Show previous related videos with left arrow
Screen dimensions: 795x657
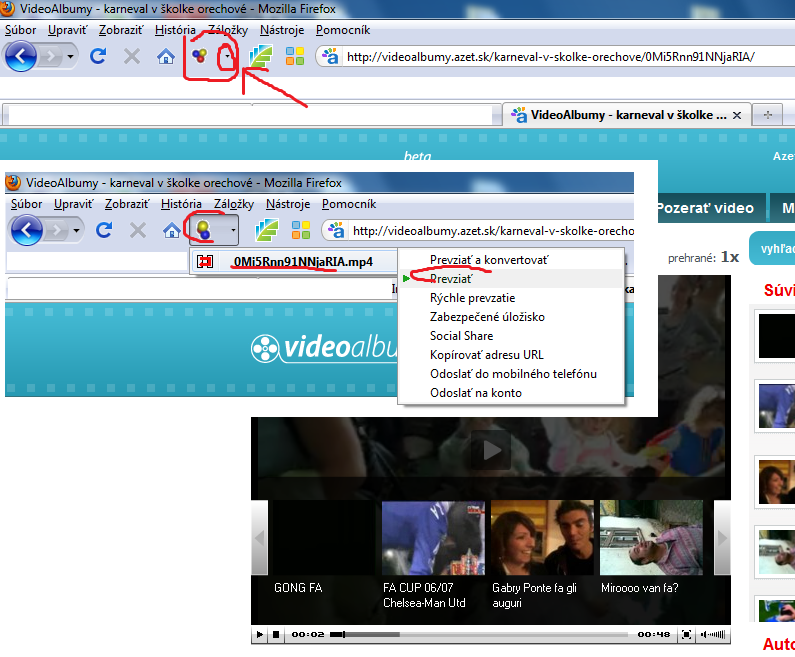[260, 537]
